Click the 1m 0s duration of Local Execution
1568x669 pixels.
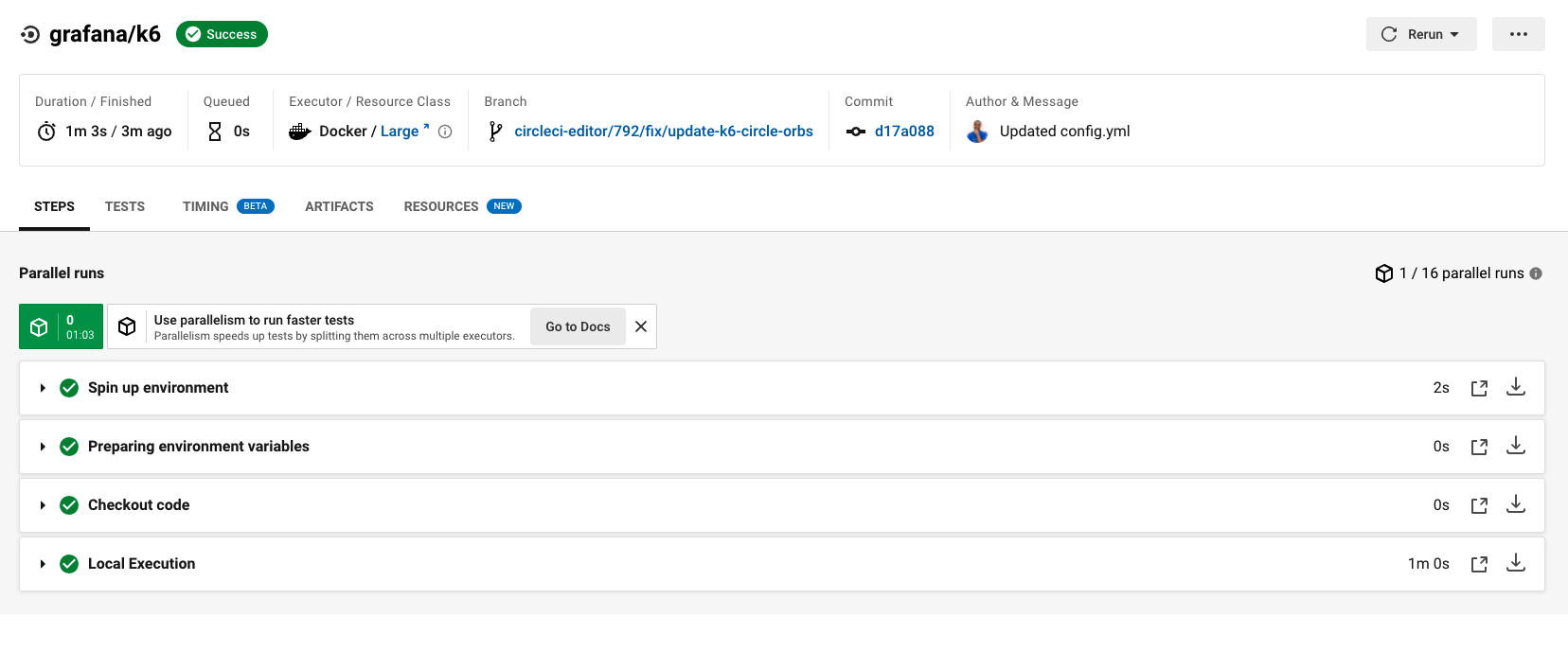(1428, 564)
